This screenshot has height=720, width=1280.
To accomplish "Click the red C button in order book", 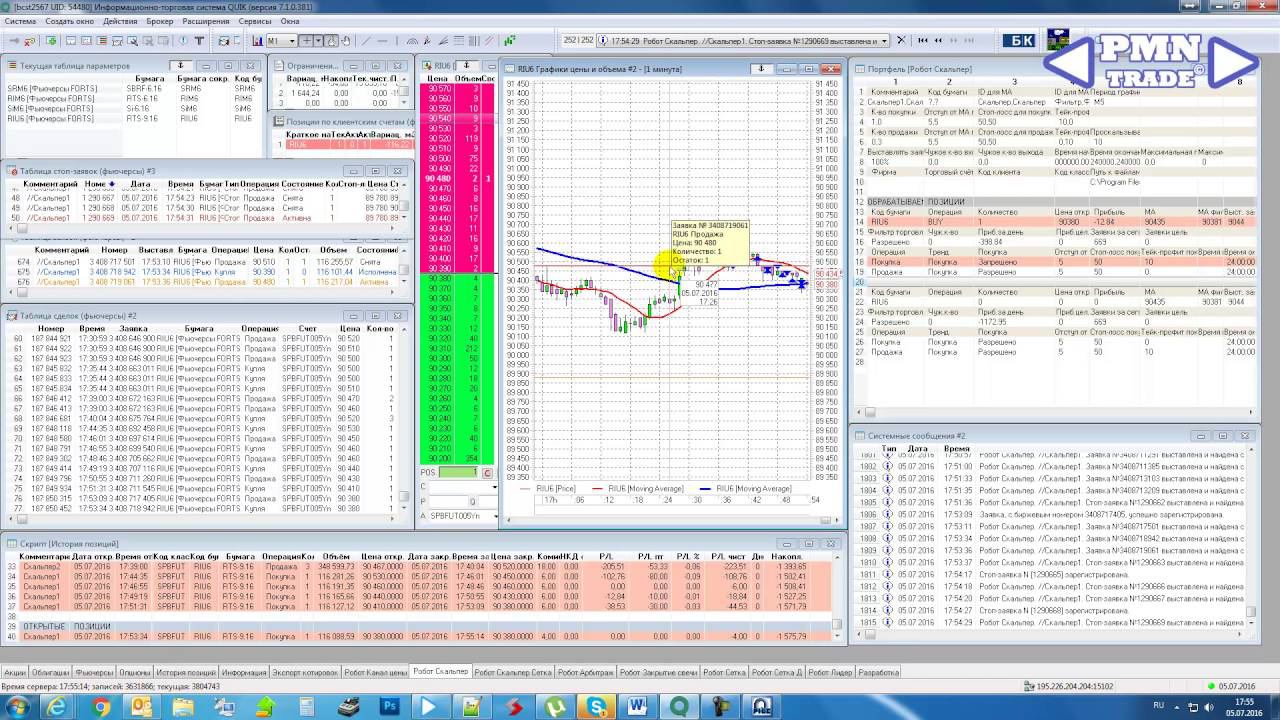I will pos(487,473).
